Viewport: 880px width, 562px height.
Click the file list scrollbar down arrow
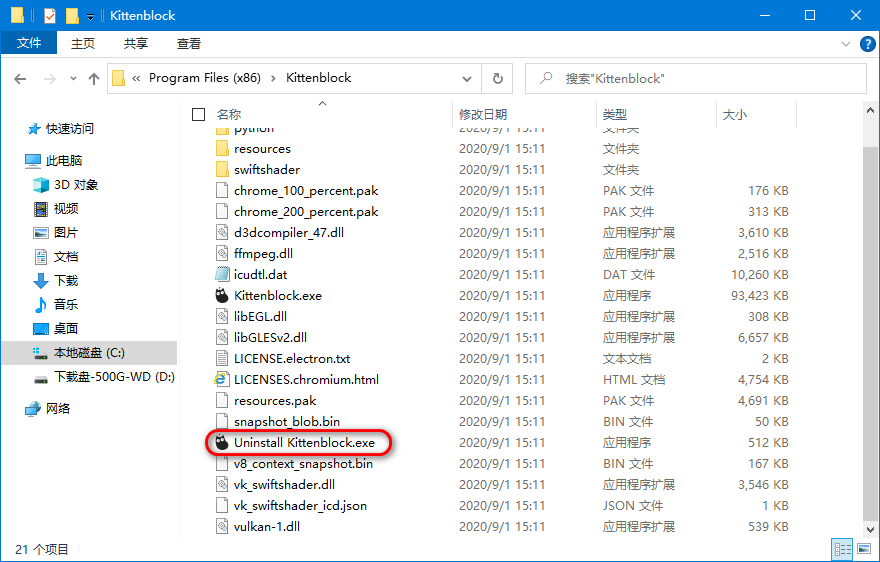pyautogui.click(x=870, y=529)
